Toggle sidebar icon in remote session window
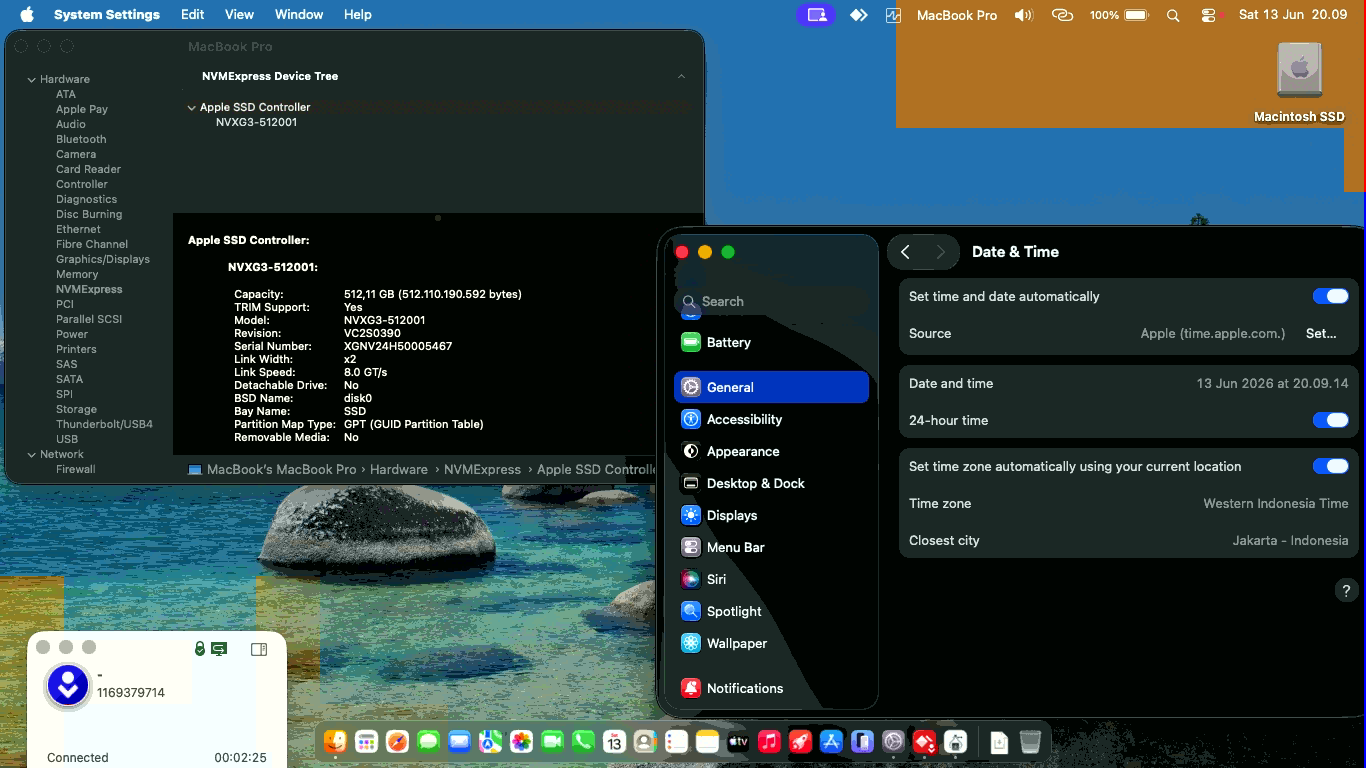Viewport: 1366px width, 768px height. [x=259, y=649]
